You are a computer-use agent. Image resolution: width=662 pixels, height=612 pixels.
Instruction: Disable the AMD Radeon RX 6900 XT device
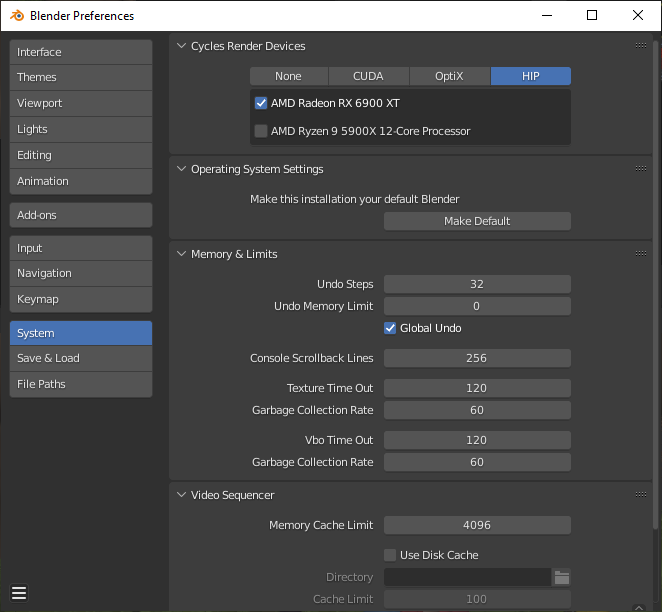(x=261, y=103)
